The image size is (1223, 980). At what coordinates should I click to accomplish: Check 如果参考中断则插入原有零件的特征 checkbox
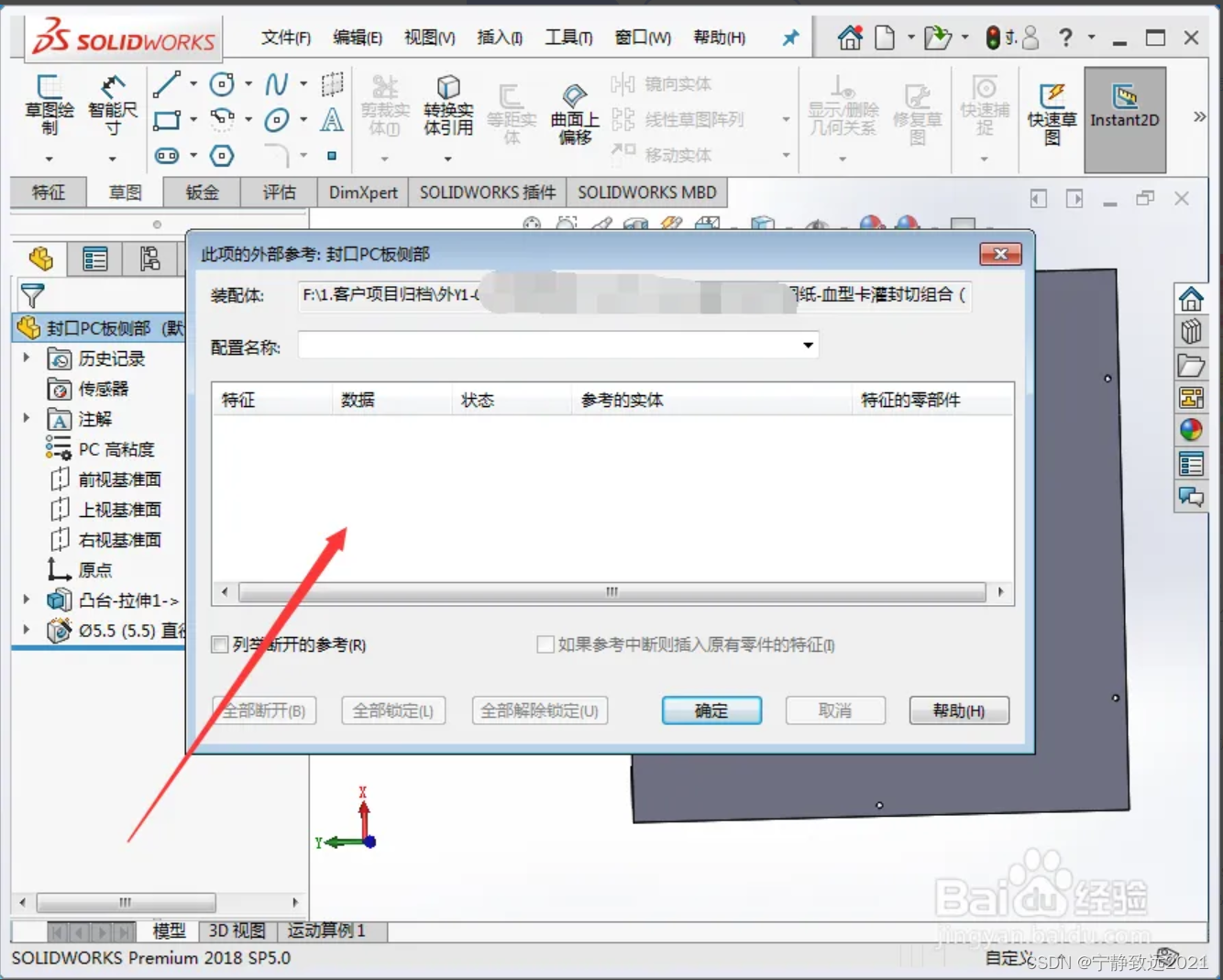545,644
